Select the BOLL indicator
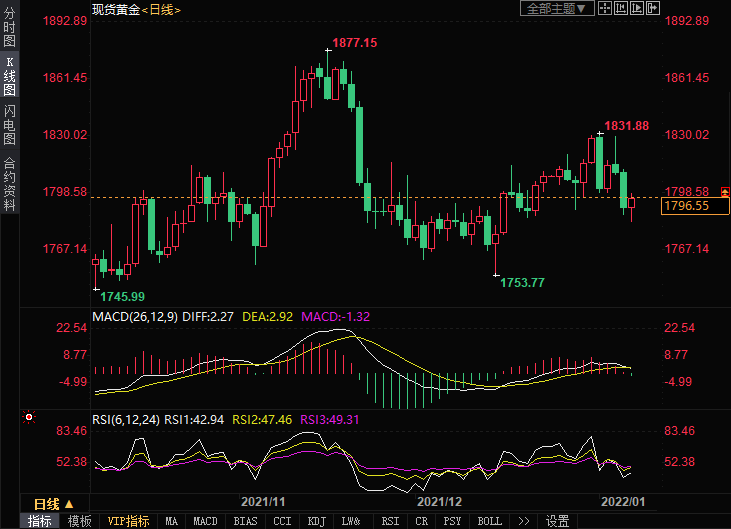This screenshot has width=731, height=529. click(x=489, y=521)
